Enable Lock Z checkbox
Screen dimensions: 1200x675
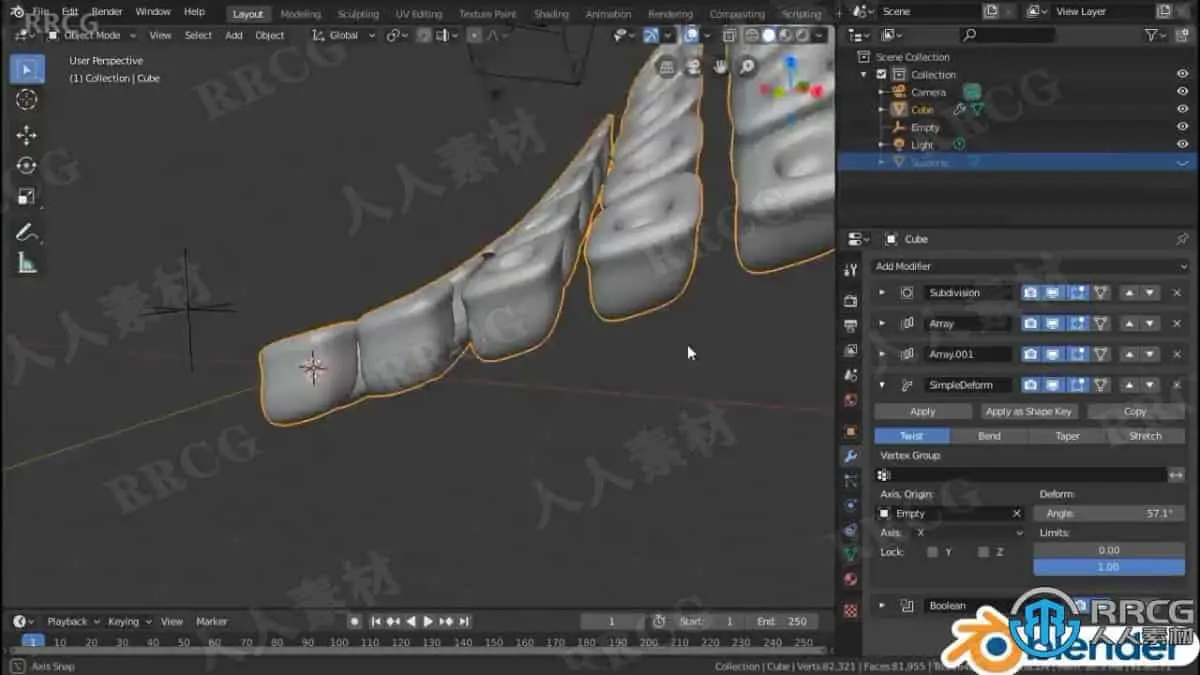click(983, 552)
